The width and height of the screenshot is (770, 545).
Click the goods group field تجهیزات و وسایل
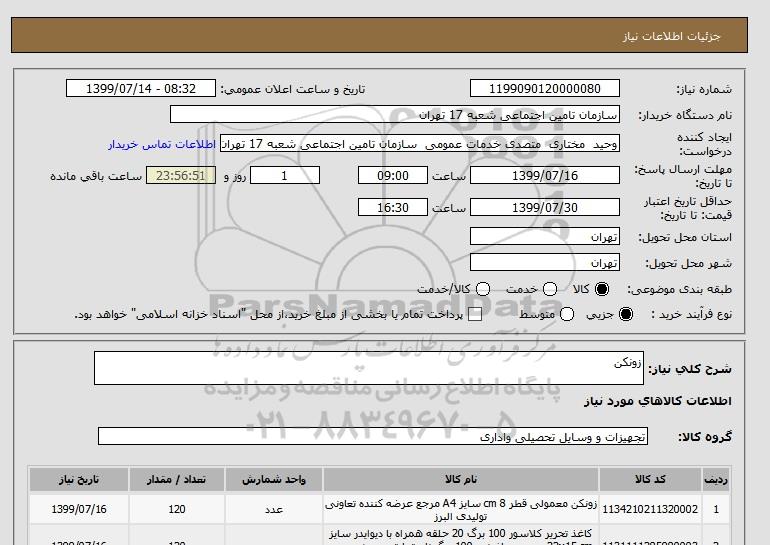373,436
